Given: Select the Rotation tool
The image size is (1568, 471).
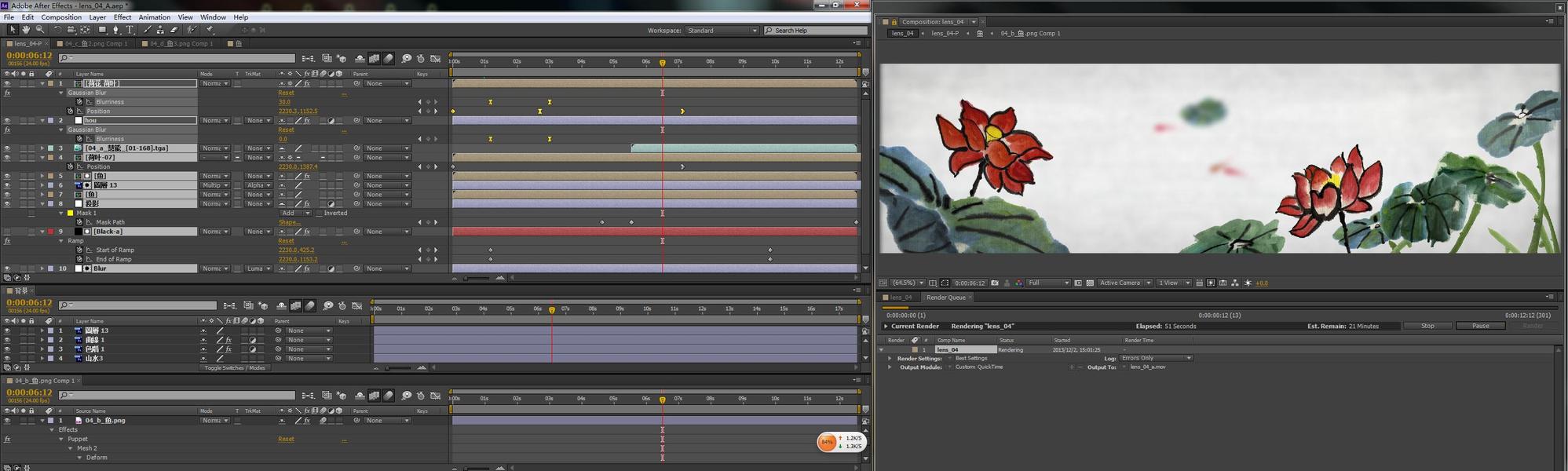Looking at the screenshot, I should tap(57, 30).
